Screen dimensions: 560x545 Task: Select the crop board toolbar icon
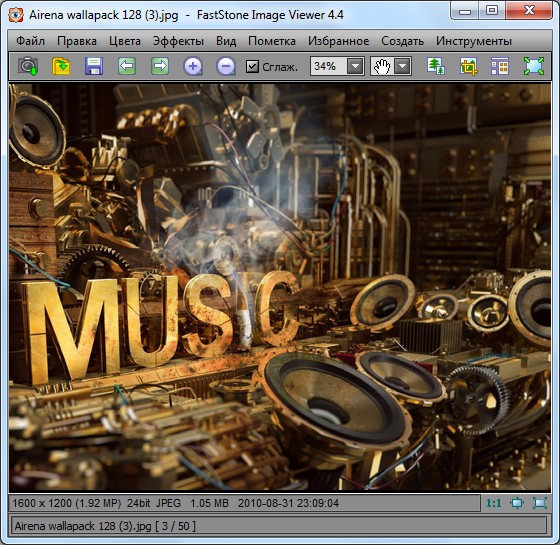point(468,66)
